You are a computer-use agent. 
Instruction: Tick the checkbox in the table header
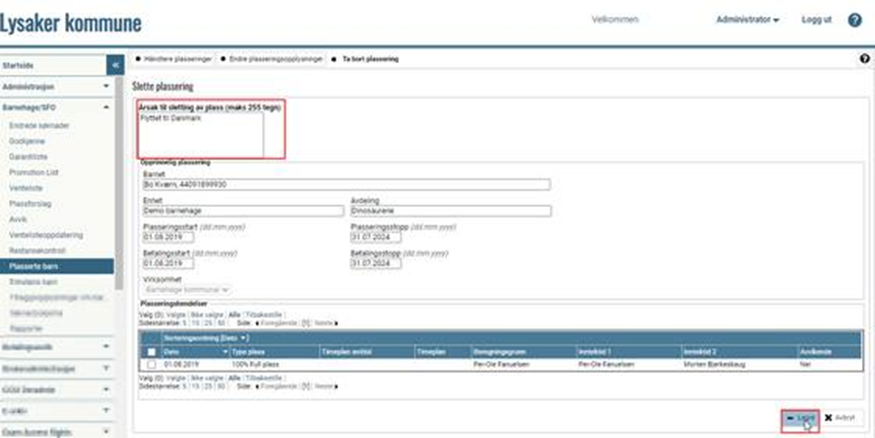pyautogui.click(x=150, y=352)
